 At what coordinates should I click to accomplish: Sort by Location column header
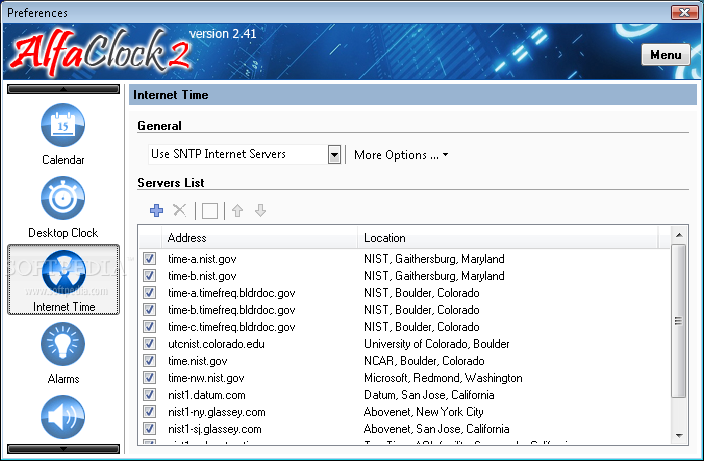click(508, 237)
